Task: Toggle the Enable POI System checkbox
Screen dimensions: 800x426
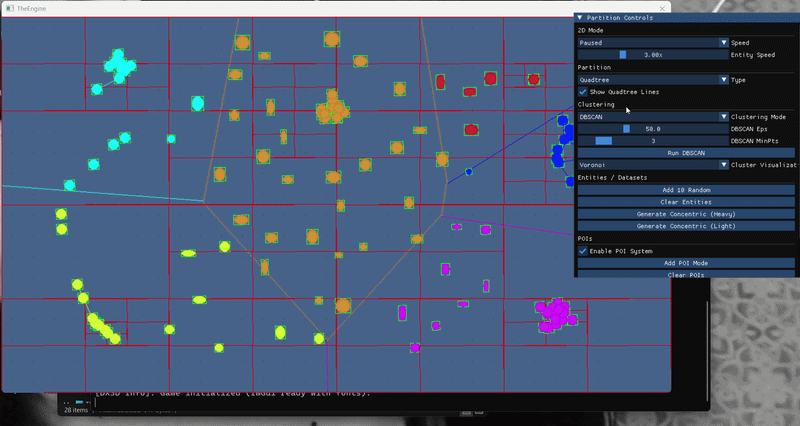Action: [x=583, y=251]
